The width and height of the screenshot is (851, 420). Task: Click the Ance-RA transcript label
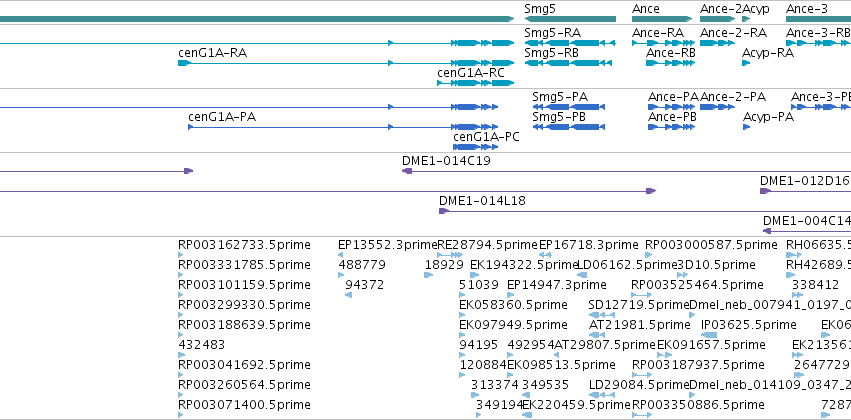coord(658,33)
